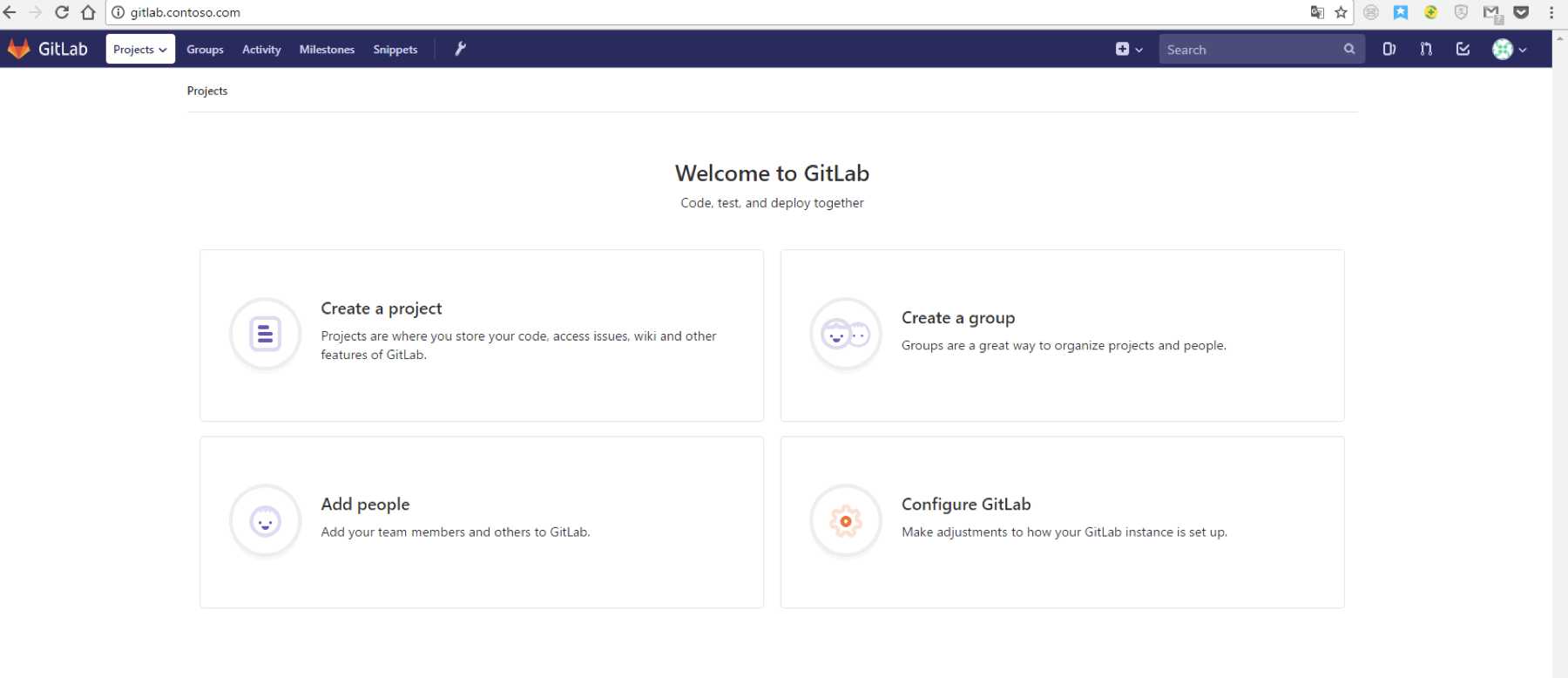This screenshot has width=1568, height=678.
Task: Open the Add people card
Action: pyautogui.click(x=482, y=522)
